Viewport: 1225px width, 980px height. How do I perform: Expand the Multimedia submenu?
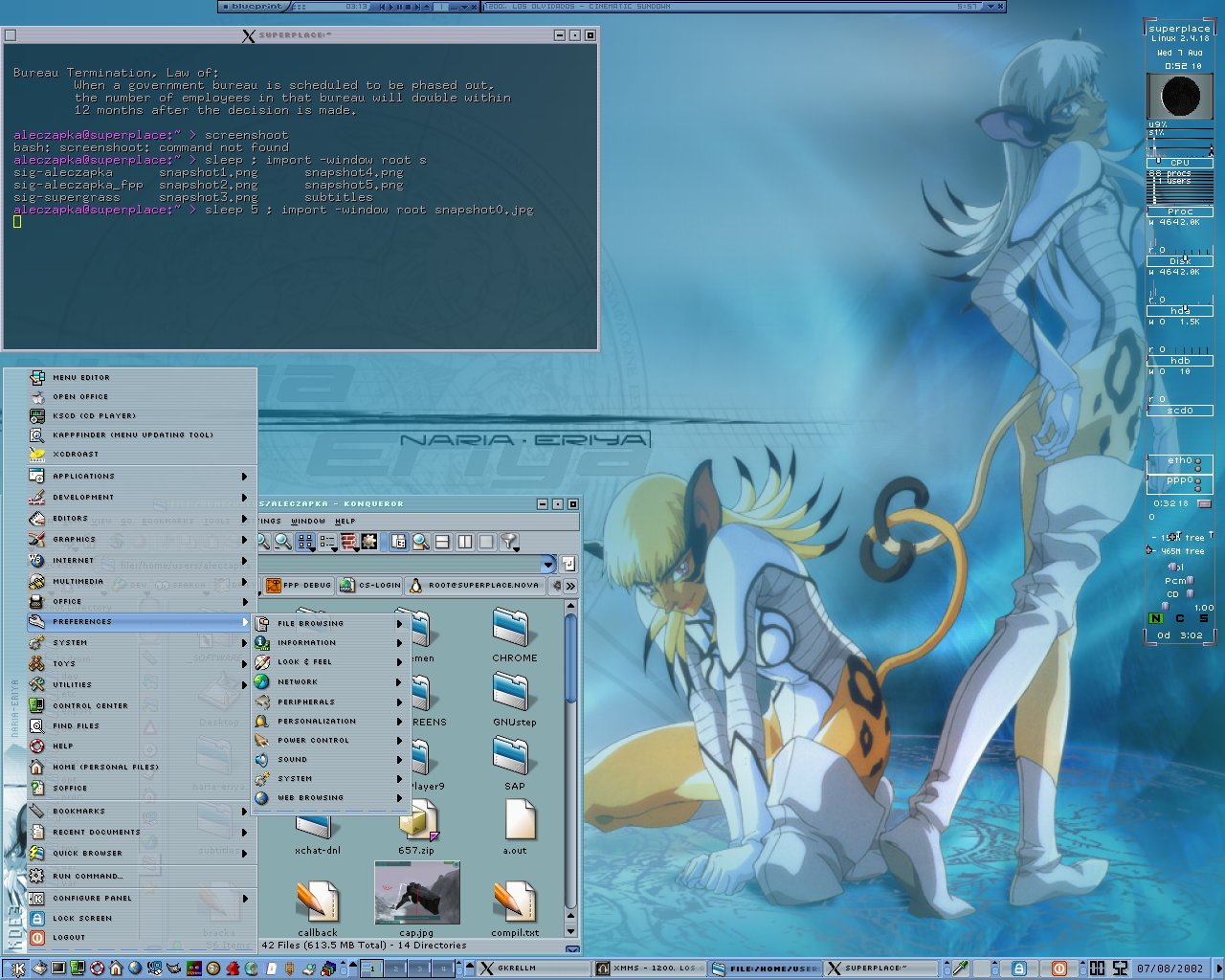[140, 581]
